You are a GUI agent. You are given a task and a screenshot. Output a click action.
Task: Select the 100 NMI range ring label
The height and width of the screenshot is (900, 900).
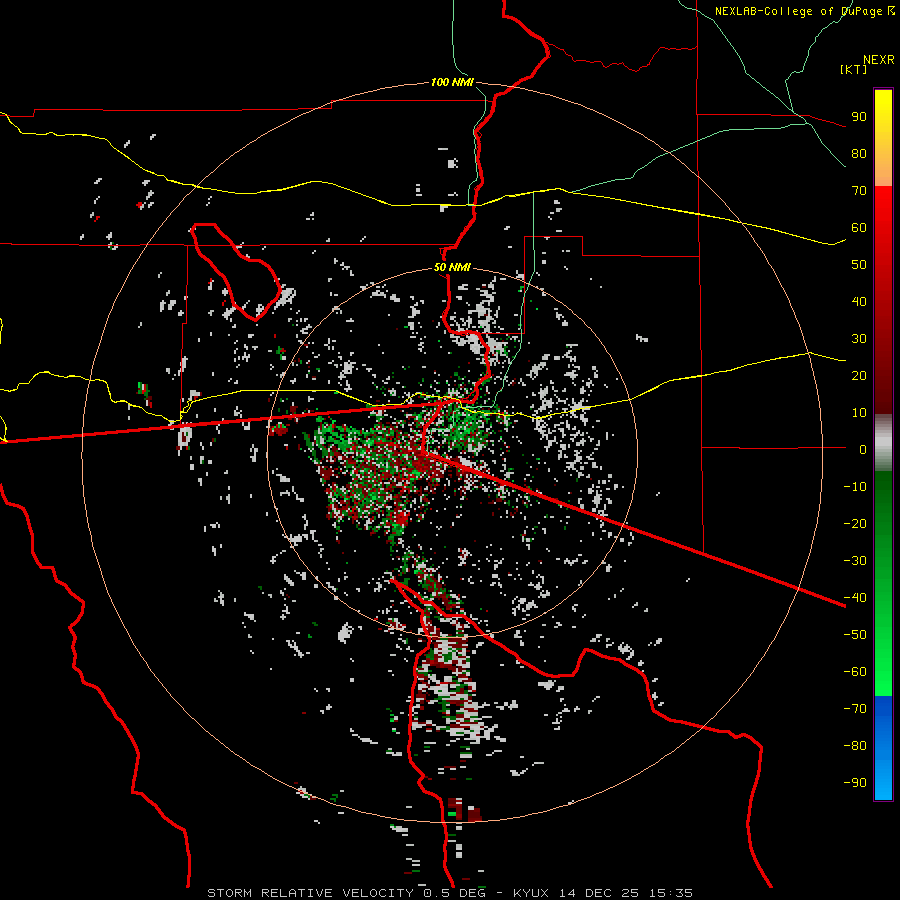point(452,82)
